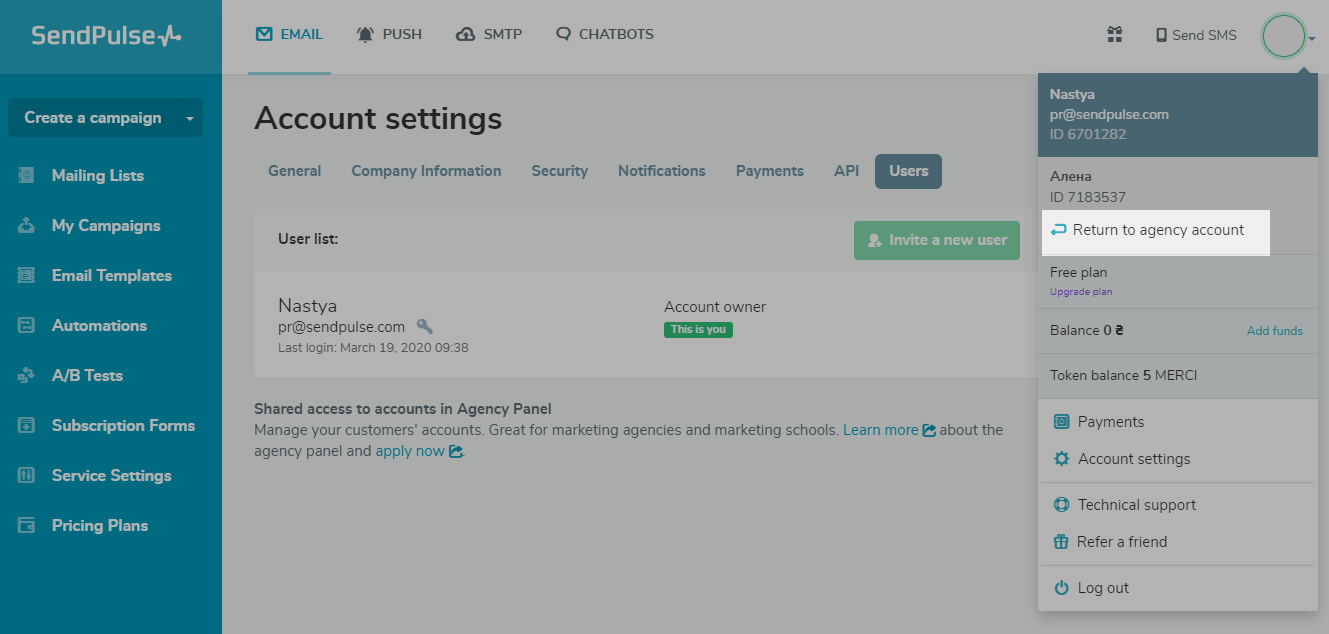Click the Add funds link

pos(1274,331)
